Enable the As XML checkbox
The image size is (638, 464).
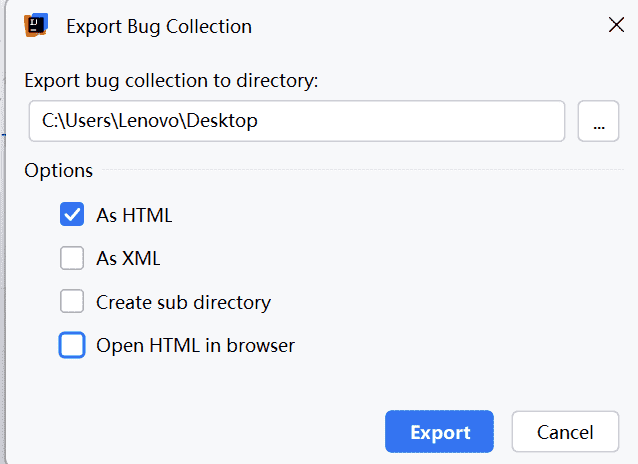coord(72,258)
